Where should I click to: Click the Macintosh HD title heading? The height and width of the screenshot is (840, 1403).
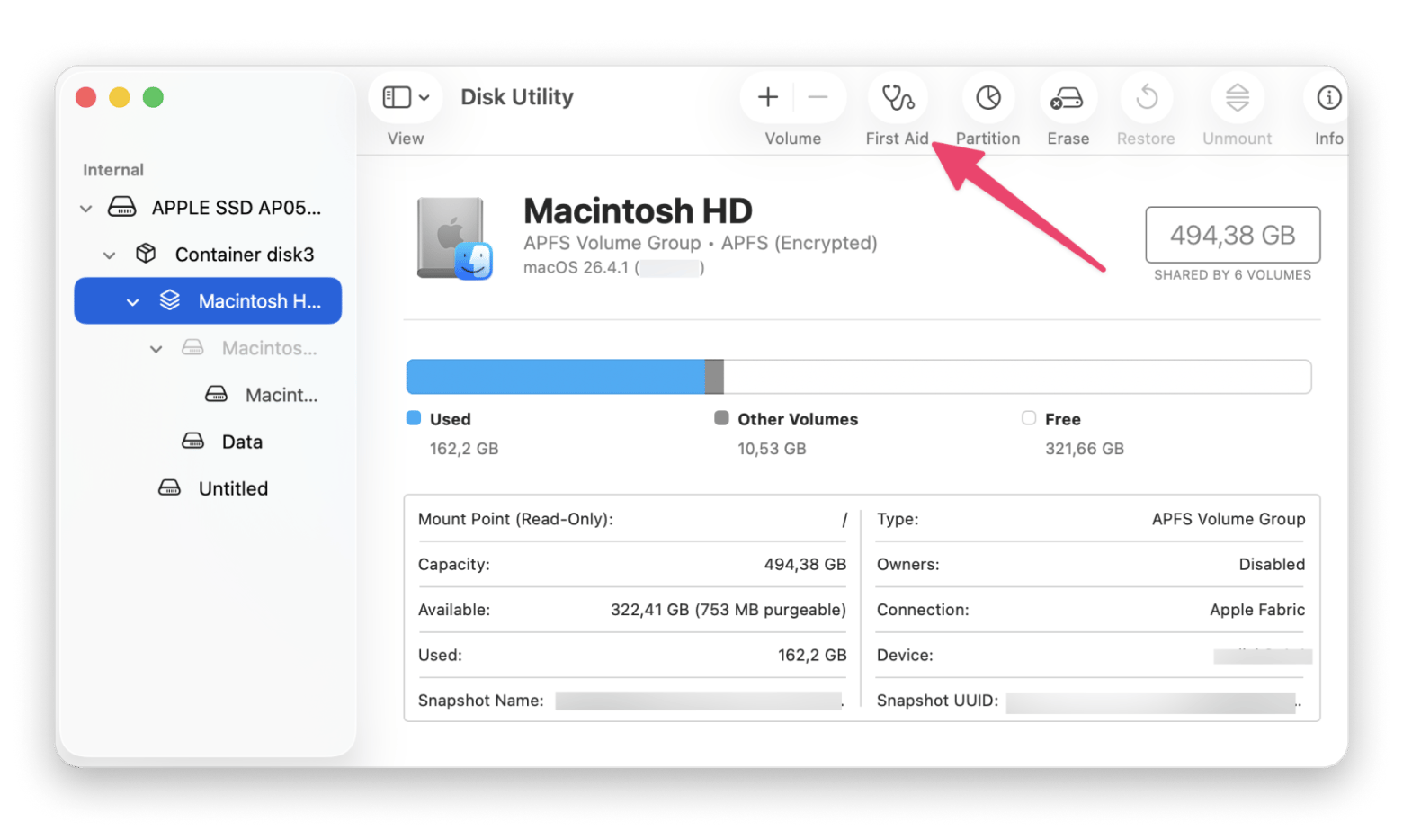coord(638,211)
